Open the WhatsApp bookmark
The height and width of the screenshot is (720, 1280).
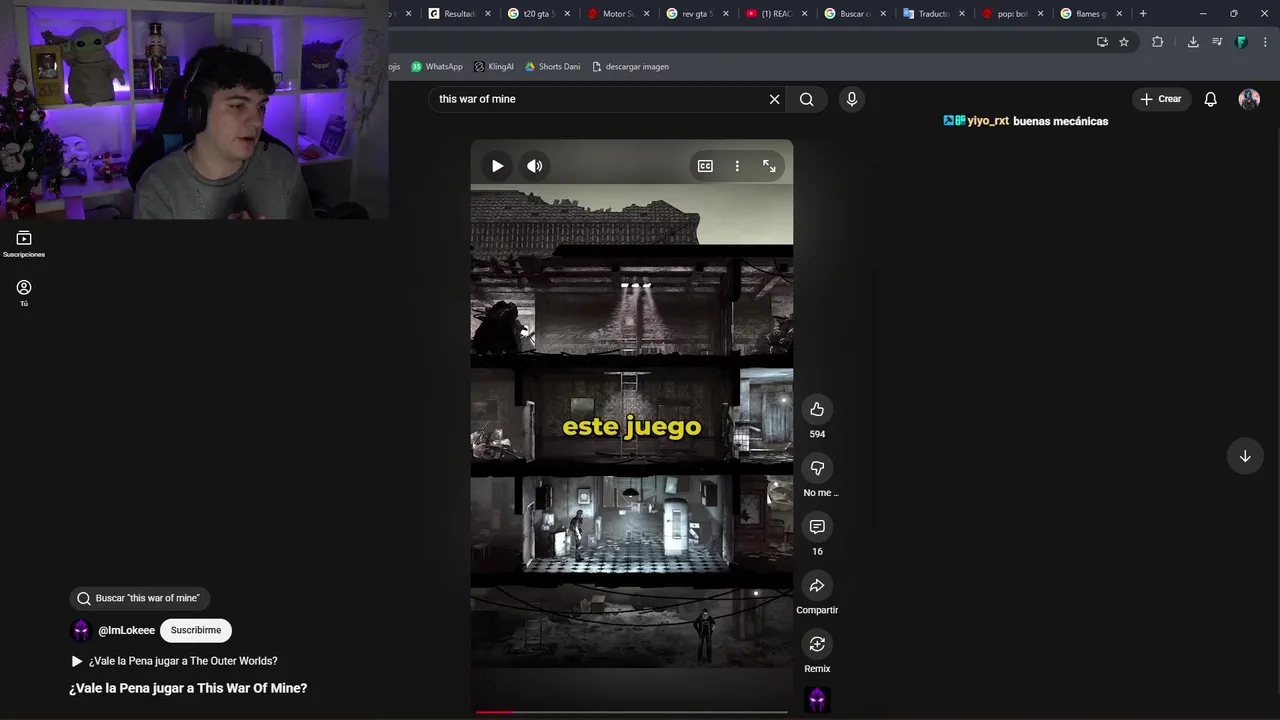coord(437,67)
